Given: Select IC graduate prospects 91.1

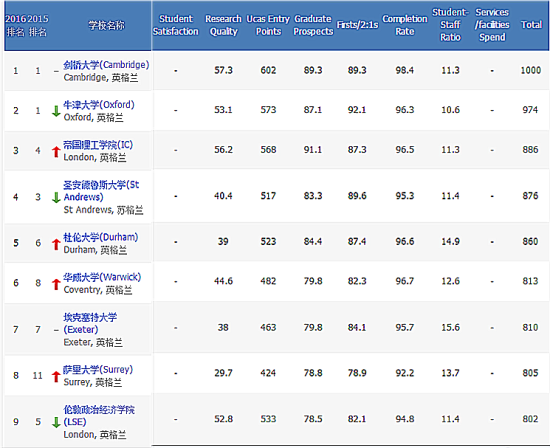Looking at the screenshot, I should (313, 149).
